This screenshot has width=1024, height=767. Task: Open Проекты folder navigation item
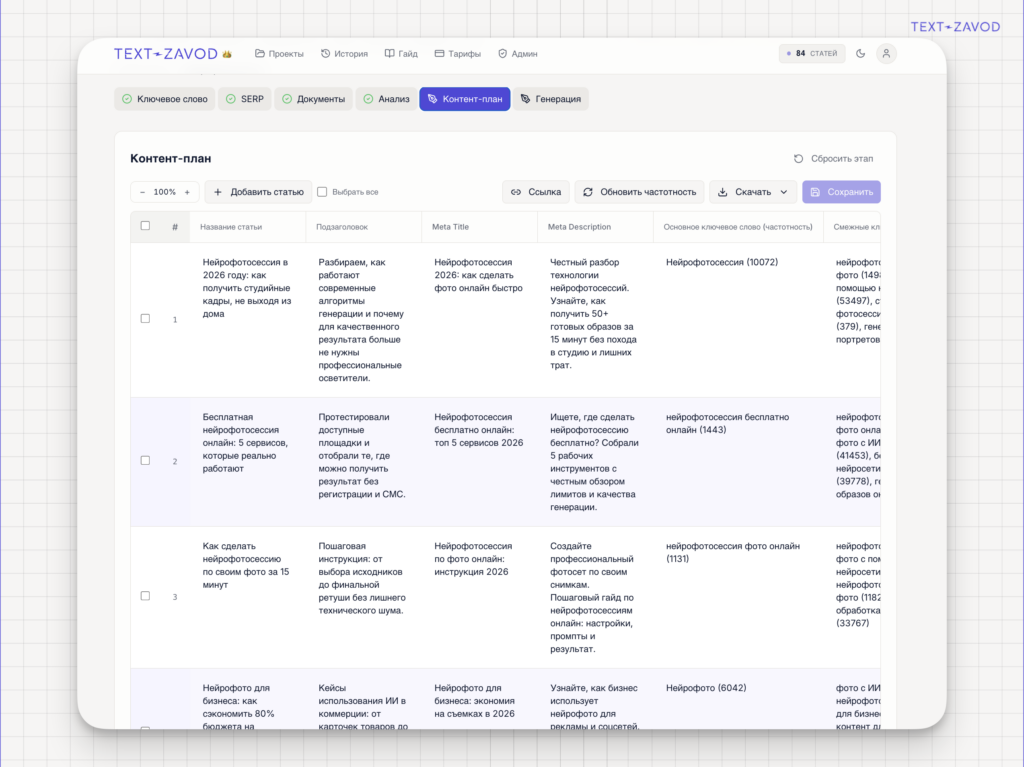(x=279, y=54)
